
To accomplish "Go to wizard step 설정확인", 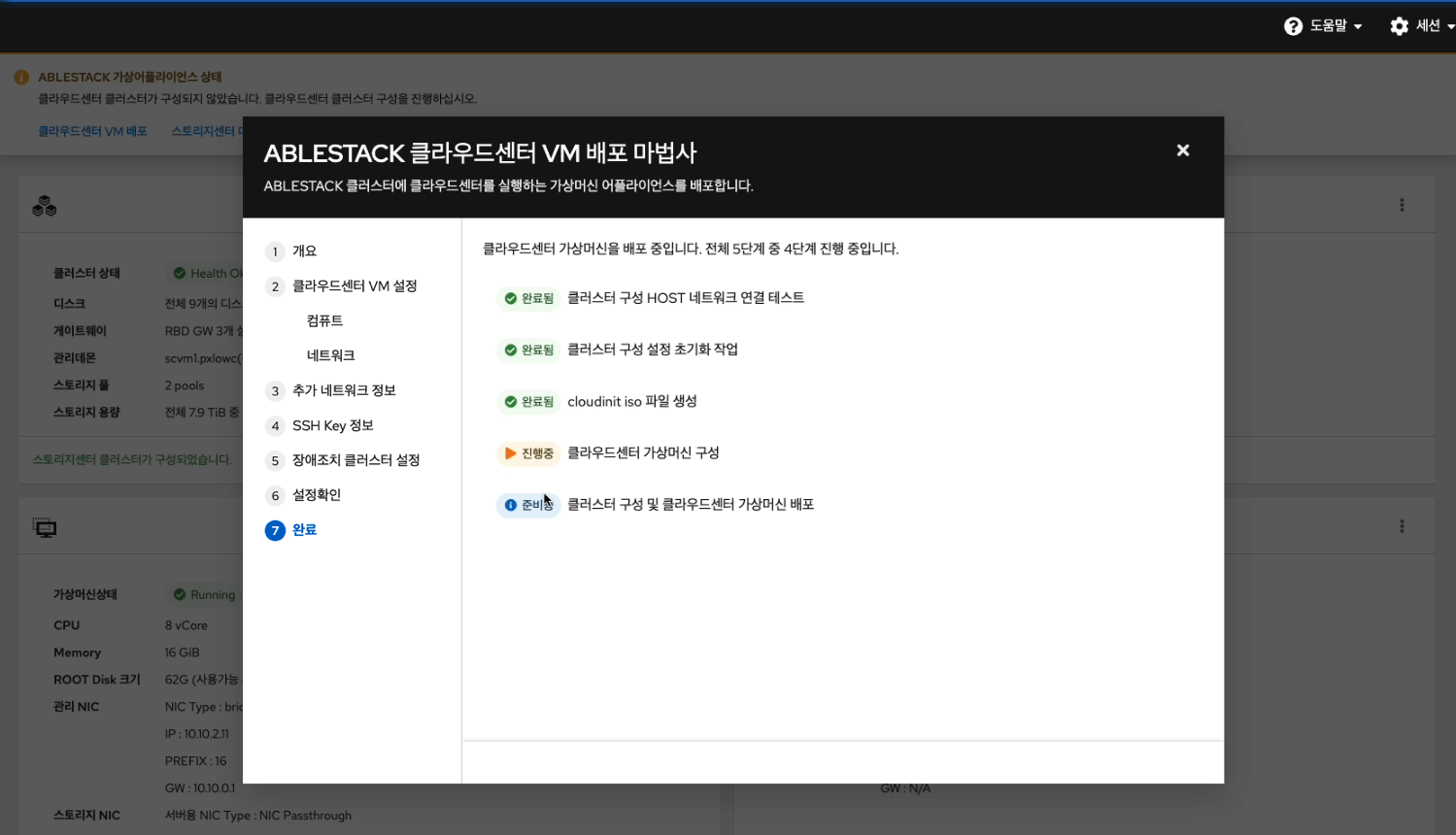I will 303,495.
